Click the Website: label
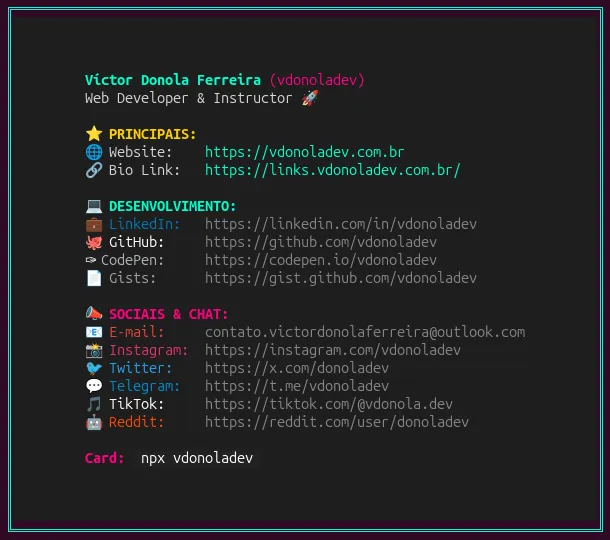610x540 pixels. point(140,152)
